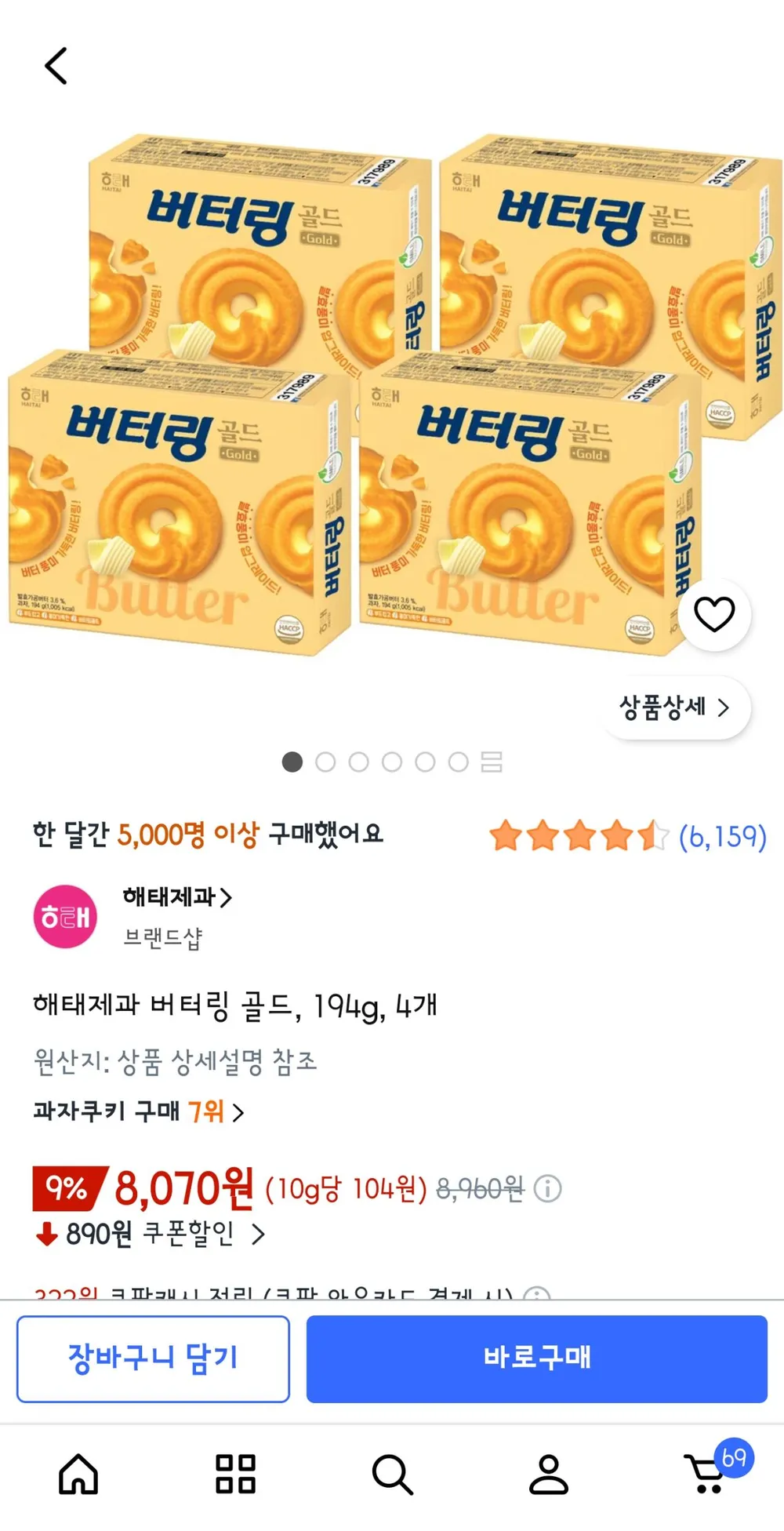Open the home tab icon
784x1531 pixels.
coord(78,1474)
